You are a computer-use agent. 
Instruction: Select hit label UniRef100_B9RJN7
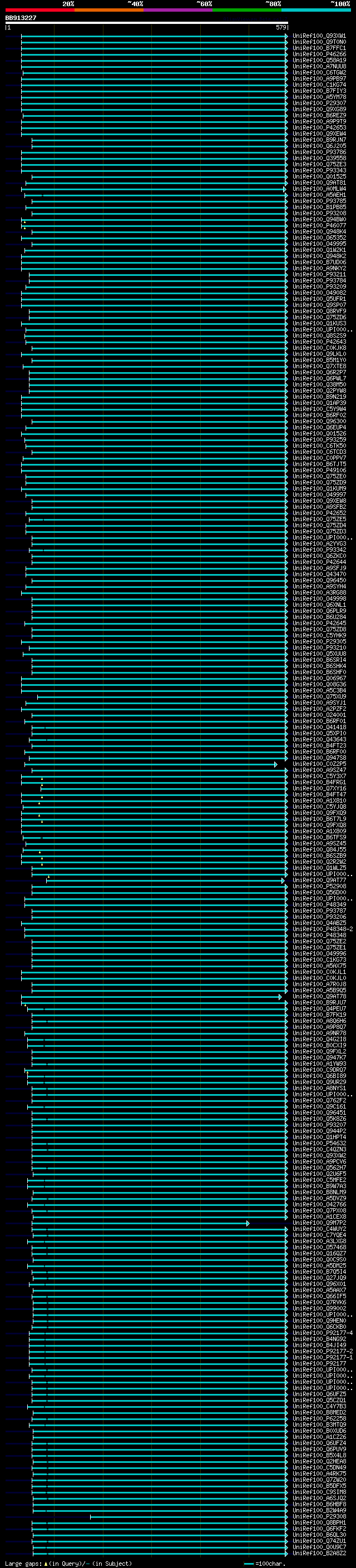click(x=319, y=140)
